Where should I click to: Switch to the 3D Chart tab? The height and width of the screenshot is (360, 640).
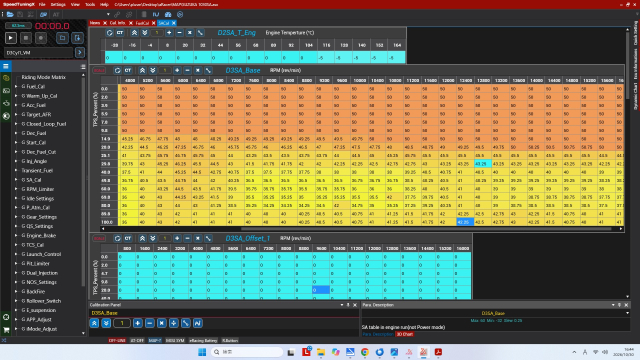tap(404, 334)
